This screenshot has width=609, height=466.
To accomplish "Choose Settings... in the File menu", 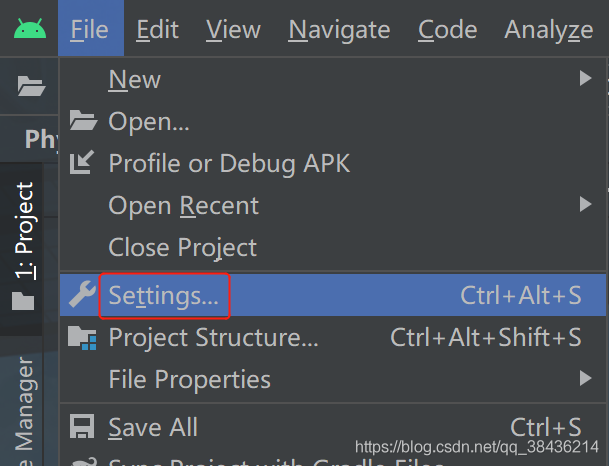I will pos(164,295).
